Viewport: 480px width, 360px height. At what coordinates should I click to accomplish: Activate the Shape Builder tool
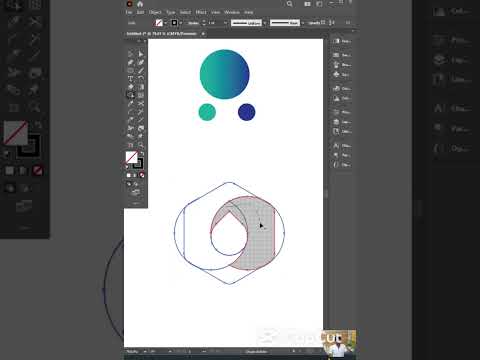click(x=130, y=95)
